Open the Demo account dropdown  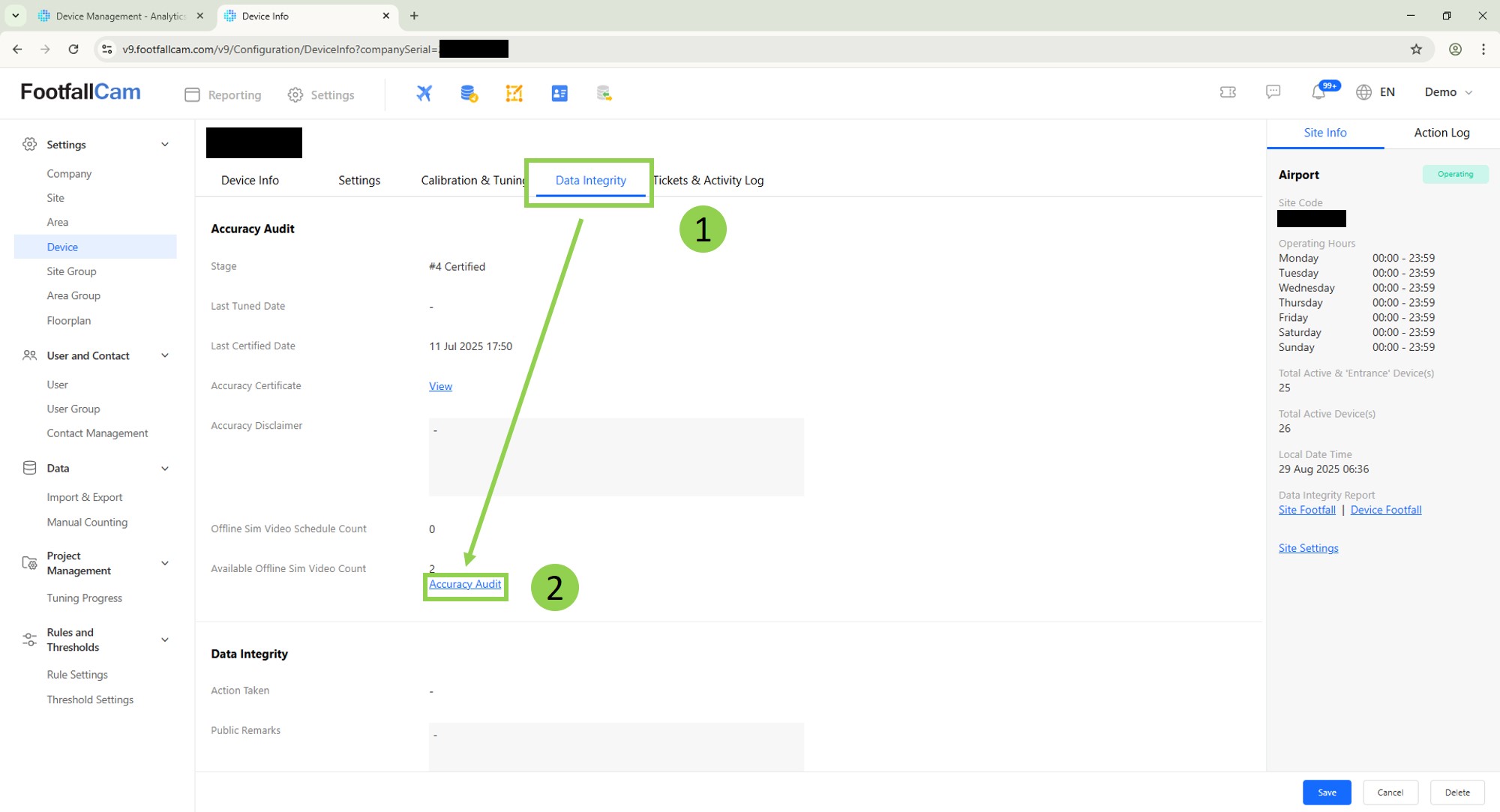click(x=1448, y=92)
